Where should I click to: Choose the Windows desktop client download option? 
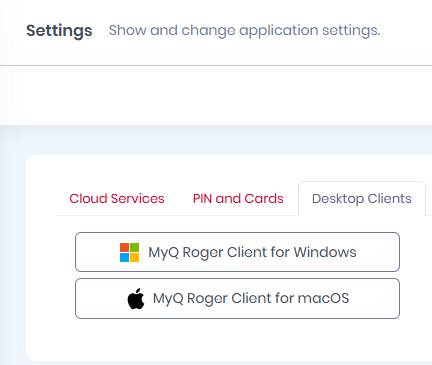[x=237, y=252]
